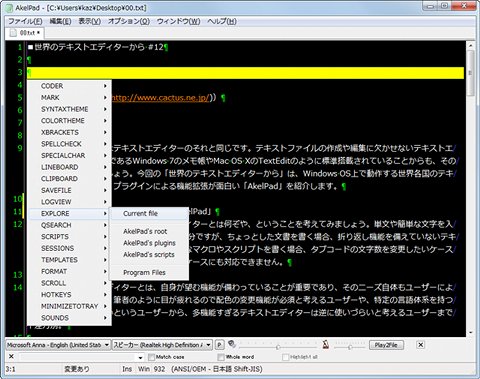Click the Play2File button

[x=386, y=345]
